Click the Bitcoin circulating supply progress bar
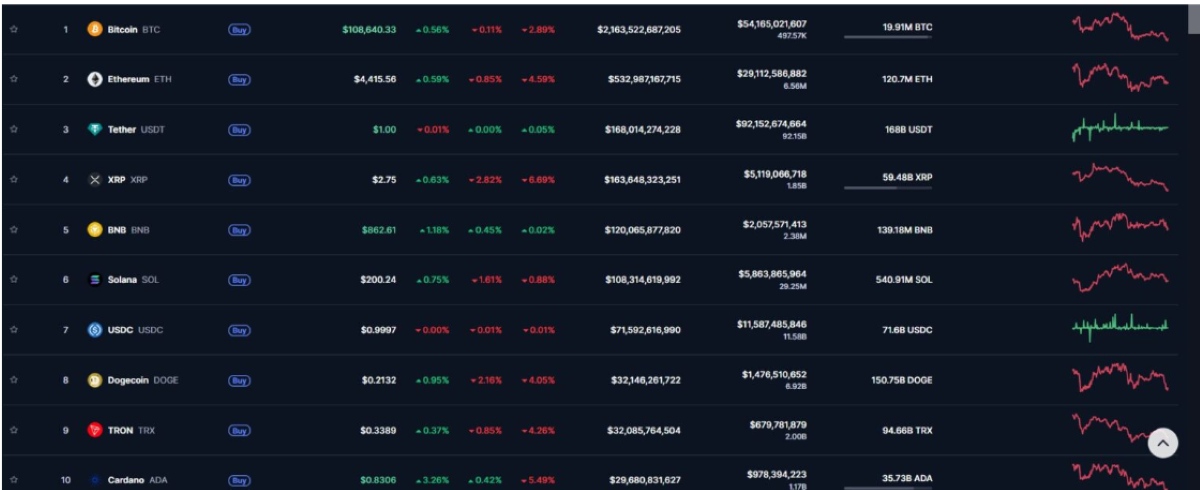The image size is (1200, 490). (x=888, y=37)
